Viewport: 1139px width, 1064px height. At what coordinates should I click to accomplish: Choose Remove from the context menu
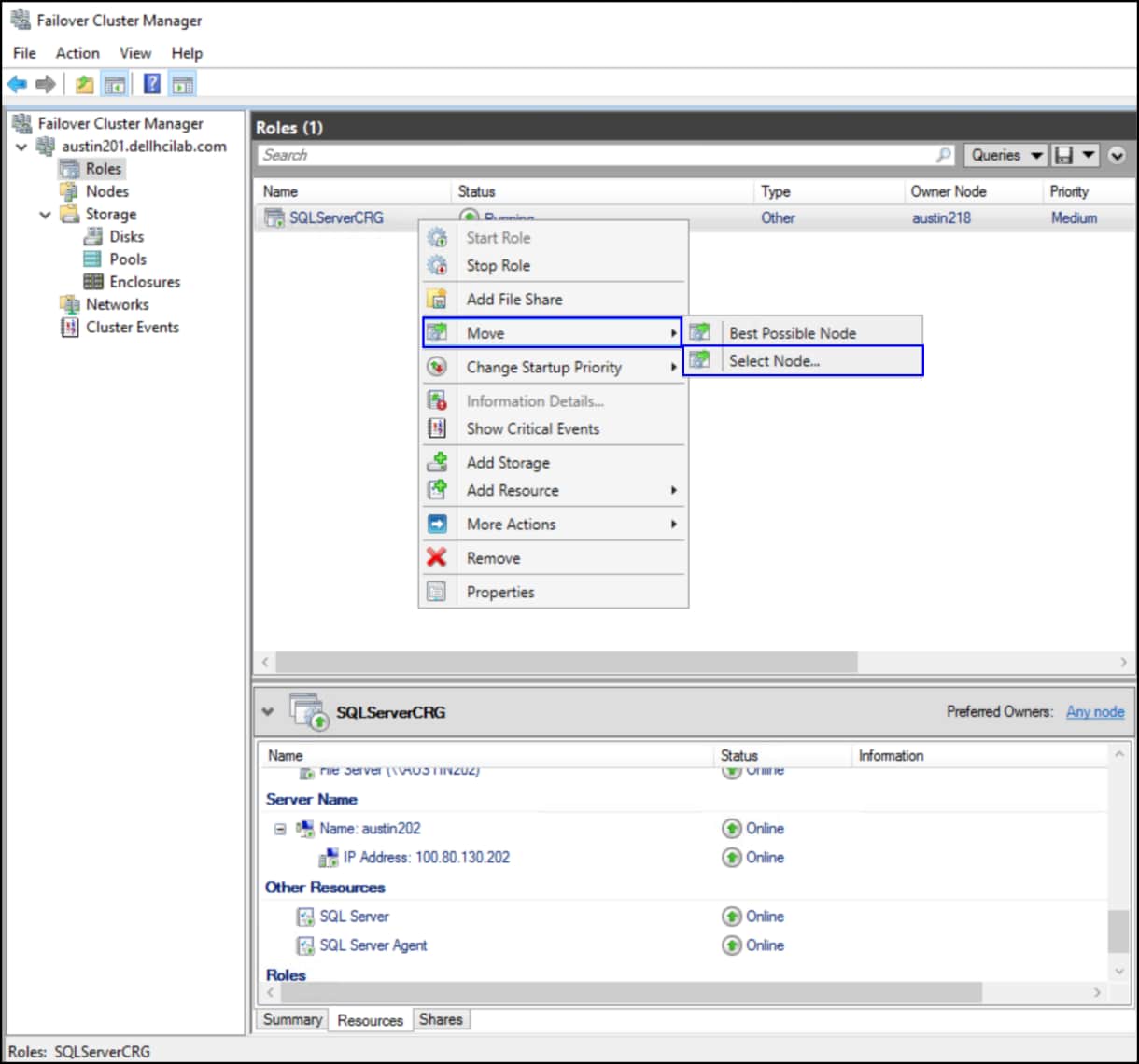point(554,558)
